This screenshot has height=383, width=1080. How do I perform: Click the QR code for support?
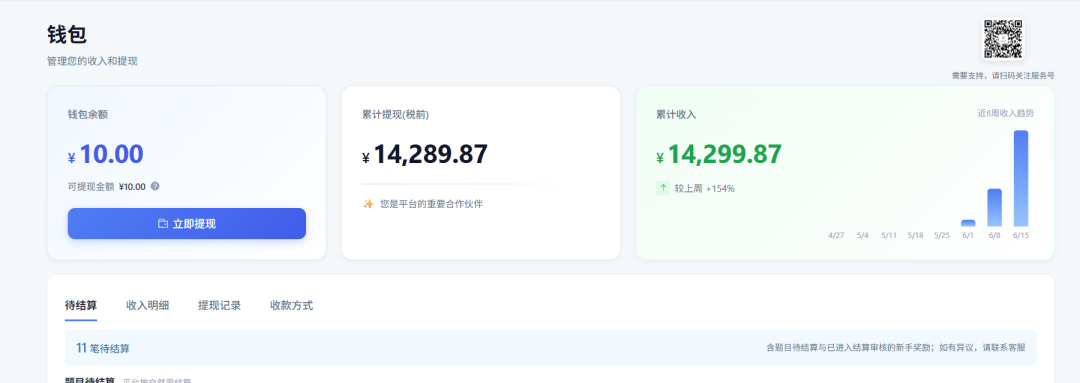1002,39
